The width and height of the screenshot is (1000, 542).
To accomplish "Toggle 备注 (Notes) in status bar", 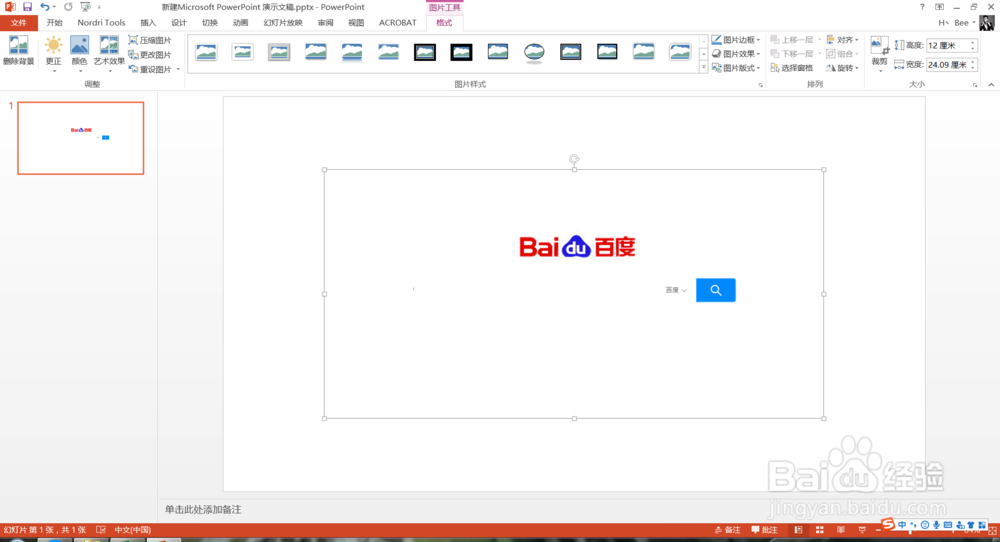I will (x=728, y=530).
